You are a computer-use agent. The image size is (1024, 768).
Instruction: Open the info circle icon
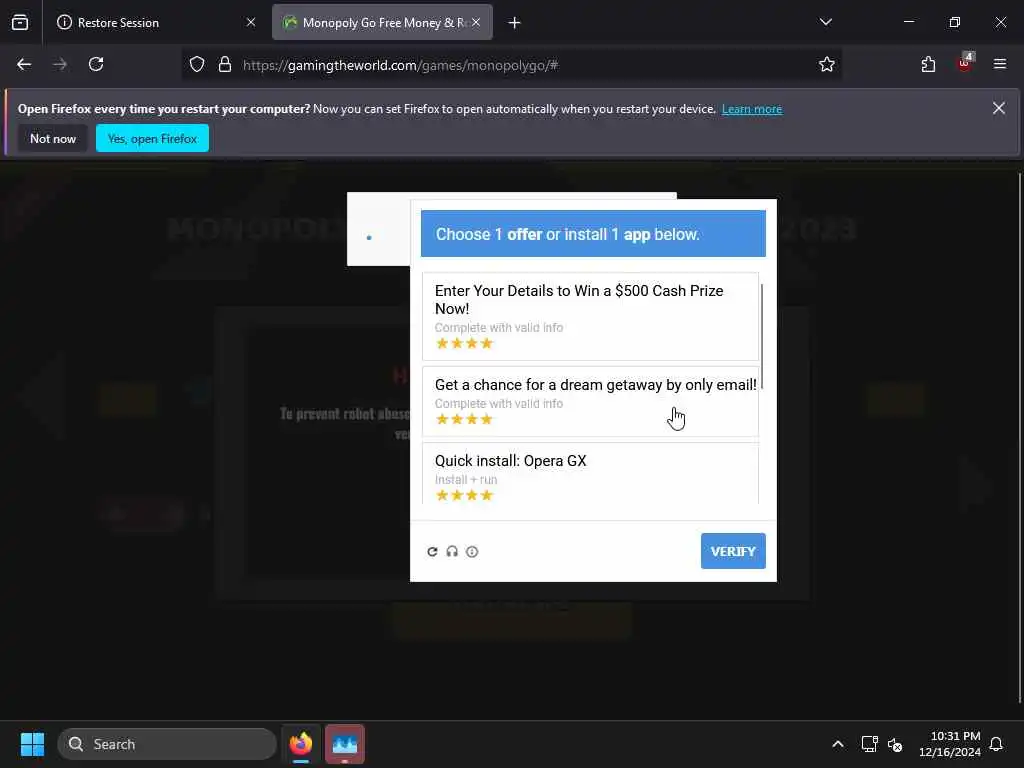472,552
